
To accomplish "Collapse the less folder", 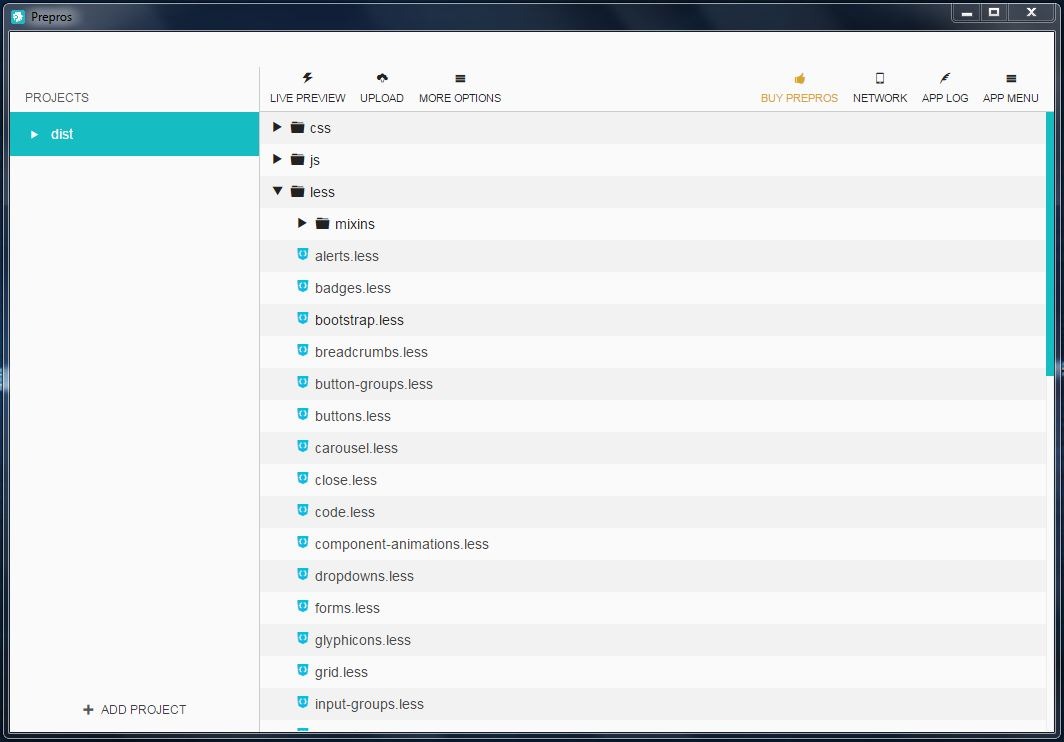I will [277, 191].
